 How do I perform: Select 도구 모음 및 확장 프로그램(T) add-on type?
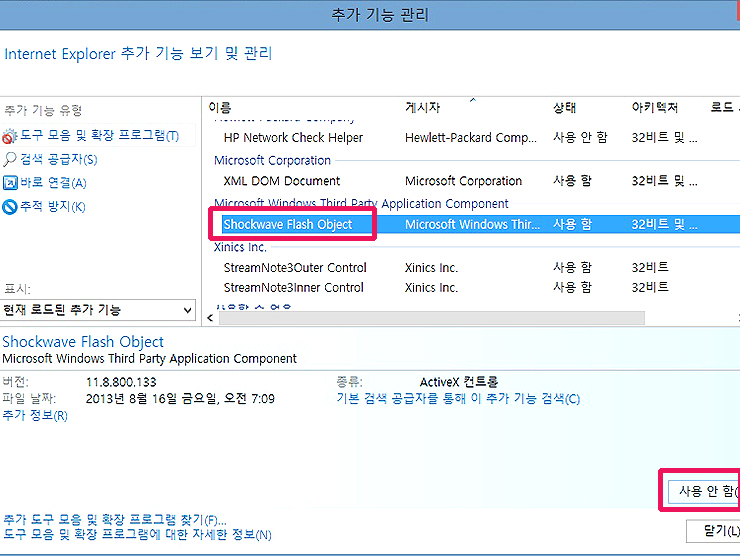[x=99, y=136]
